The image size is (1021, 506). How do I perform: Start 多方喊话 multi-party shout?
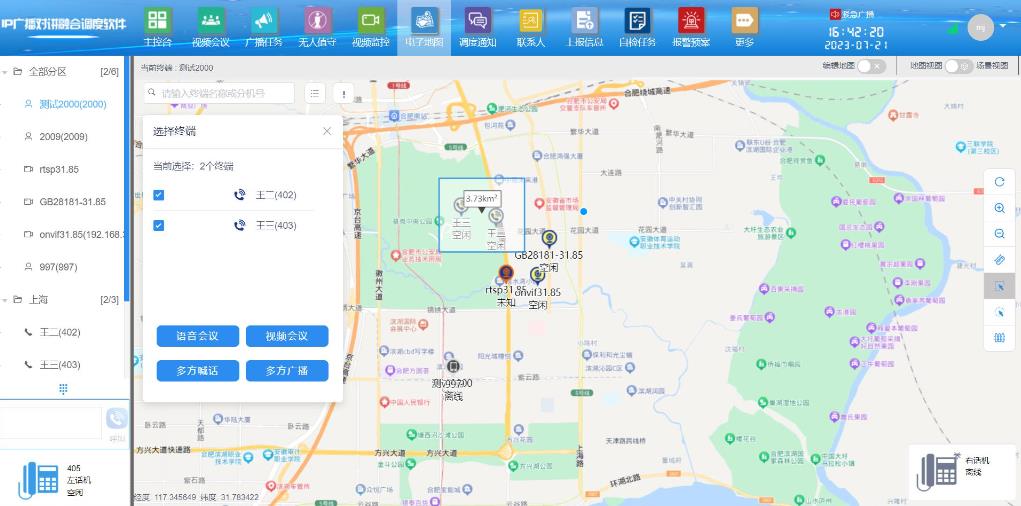pyautogui.click(x=197, y=371)
